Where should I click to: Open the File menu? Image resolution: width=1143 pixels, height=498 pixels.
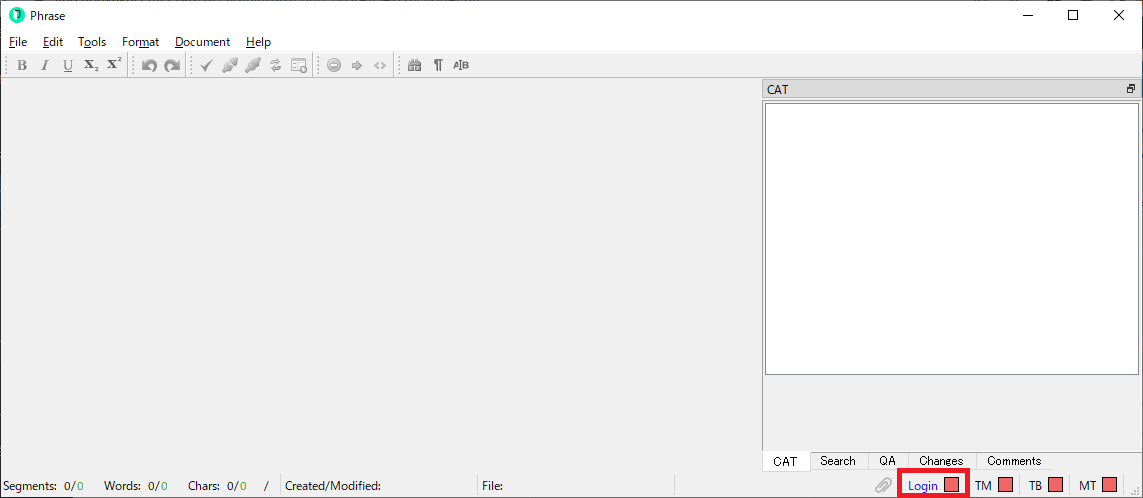(18, 42)
